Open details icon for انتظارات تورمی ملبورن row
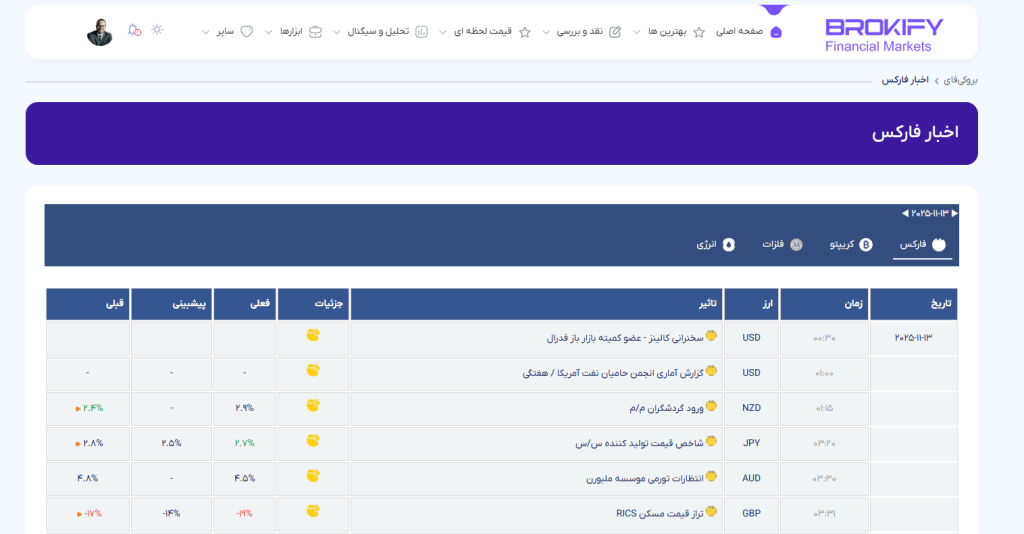1024x534 pixels. pos(313,476)
